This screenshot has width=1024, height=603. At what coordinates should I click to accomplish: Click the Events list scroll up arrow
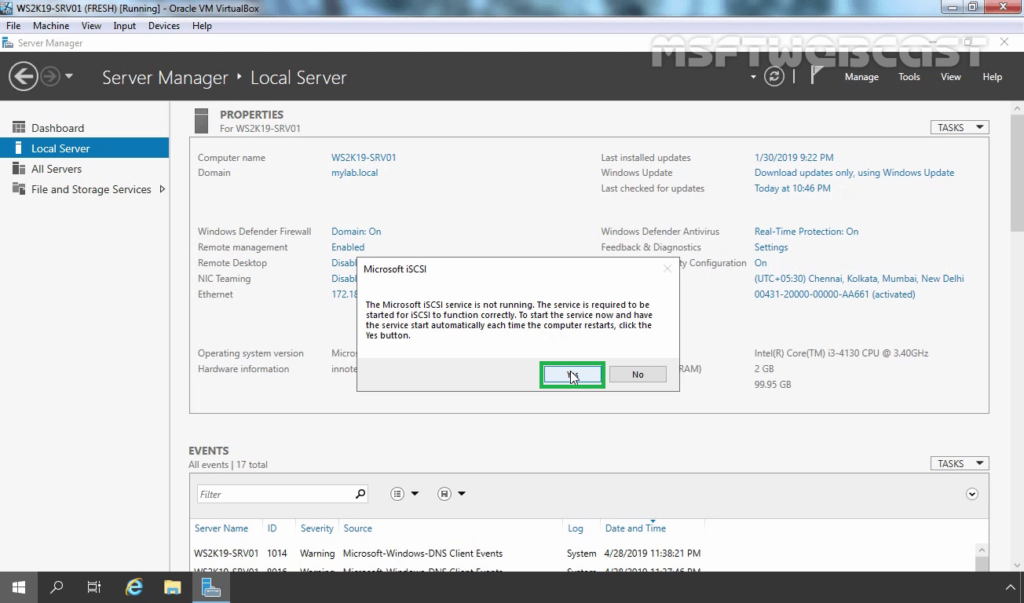tap(981, 550)
